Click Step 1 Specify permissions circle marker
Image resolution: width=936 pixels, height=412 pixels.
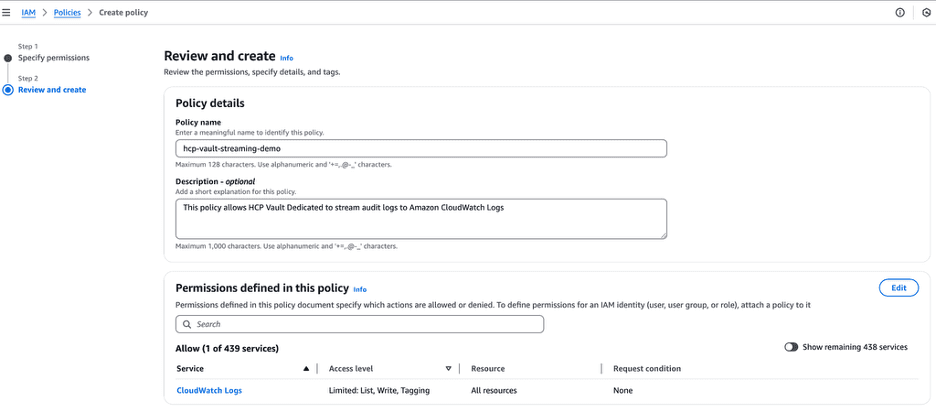[8, 58]
